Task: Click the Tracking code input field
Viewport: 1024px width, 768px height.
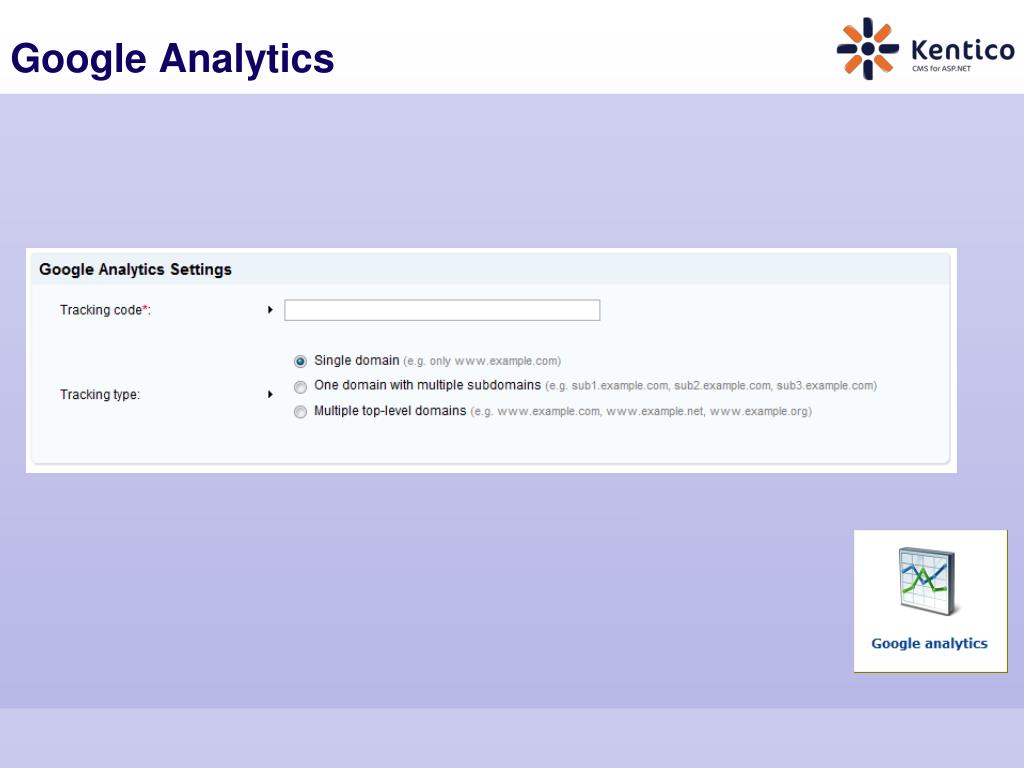Action: [442, 310]
